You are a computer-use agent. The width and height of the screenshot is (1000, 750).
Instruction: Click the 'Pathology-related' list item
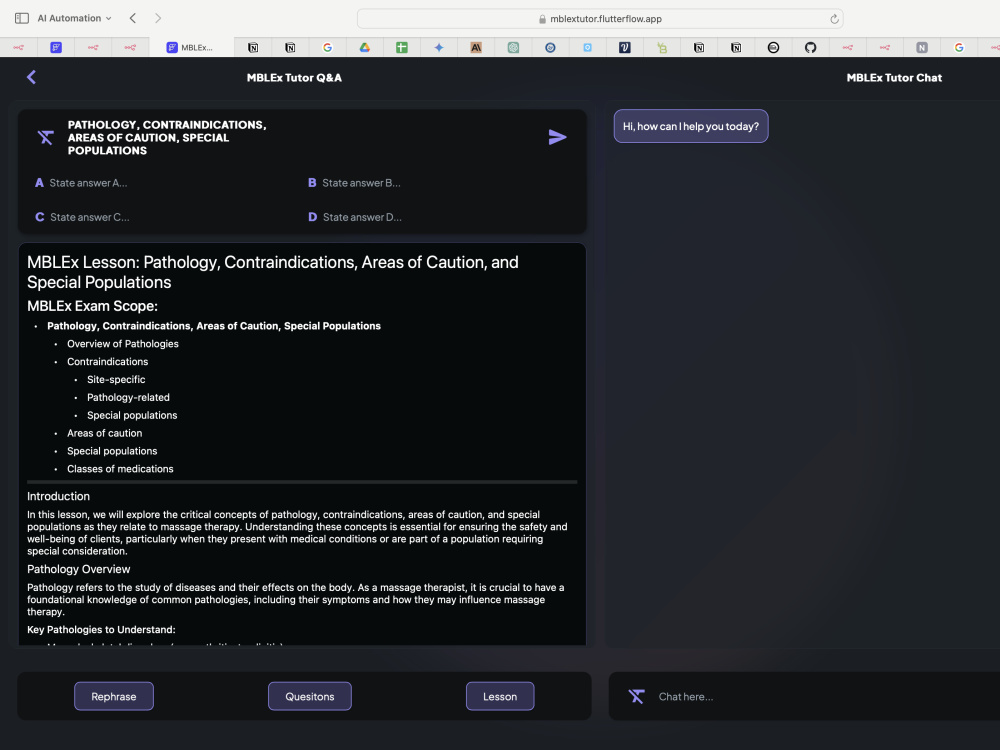(x=128, y=397)
